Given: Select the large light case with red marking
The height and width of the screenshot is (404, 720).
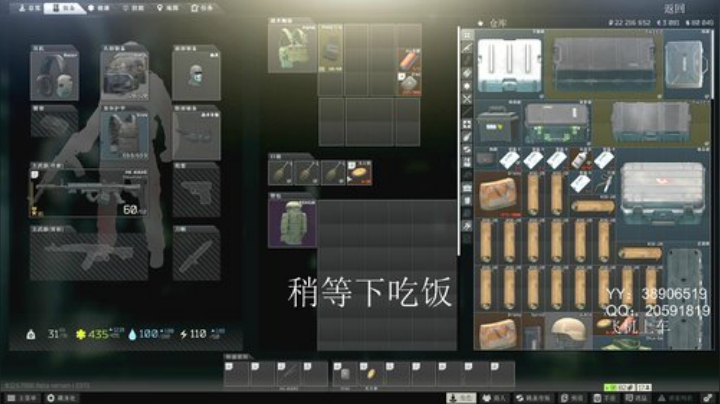Looking at the screenshot, I should [x=663, y=194].
